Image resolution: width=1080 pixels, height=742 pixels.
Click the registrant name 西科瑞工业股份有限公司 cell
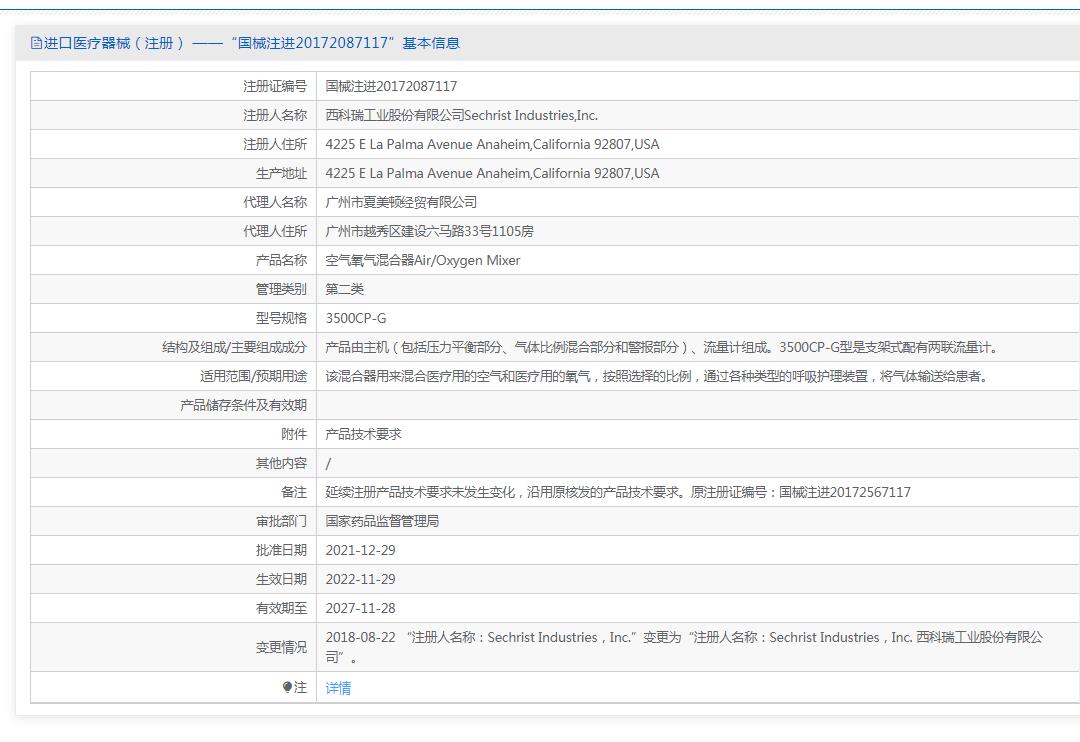tap(461, 115)
